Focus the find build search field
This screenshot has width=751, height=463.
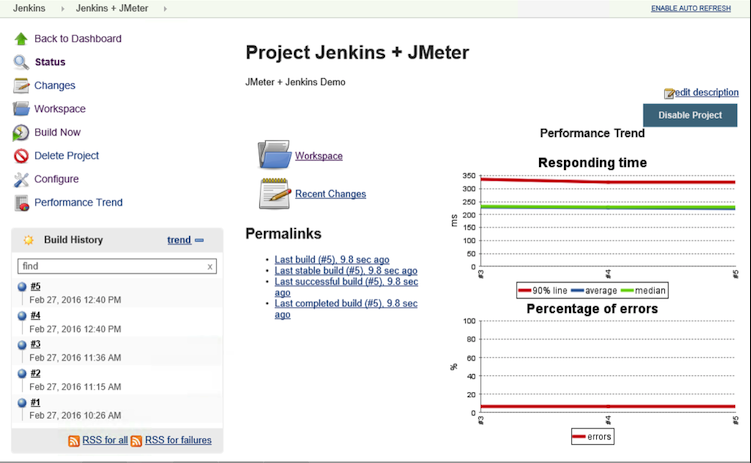(x=117, y=266)
